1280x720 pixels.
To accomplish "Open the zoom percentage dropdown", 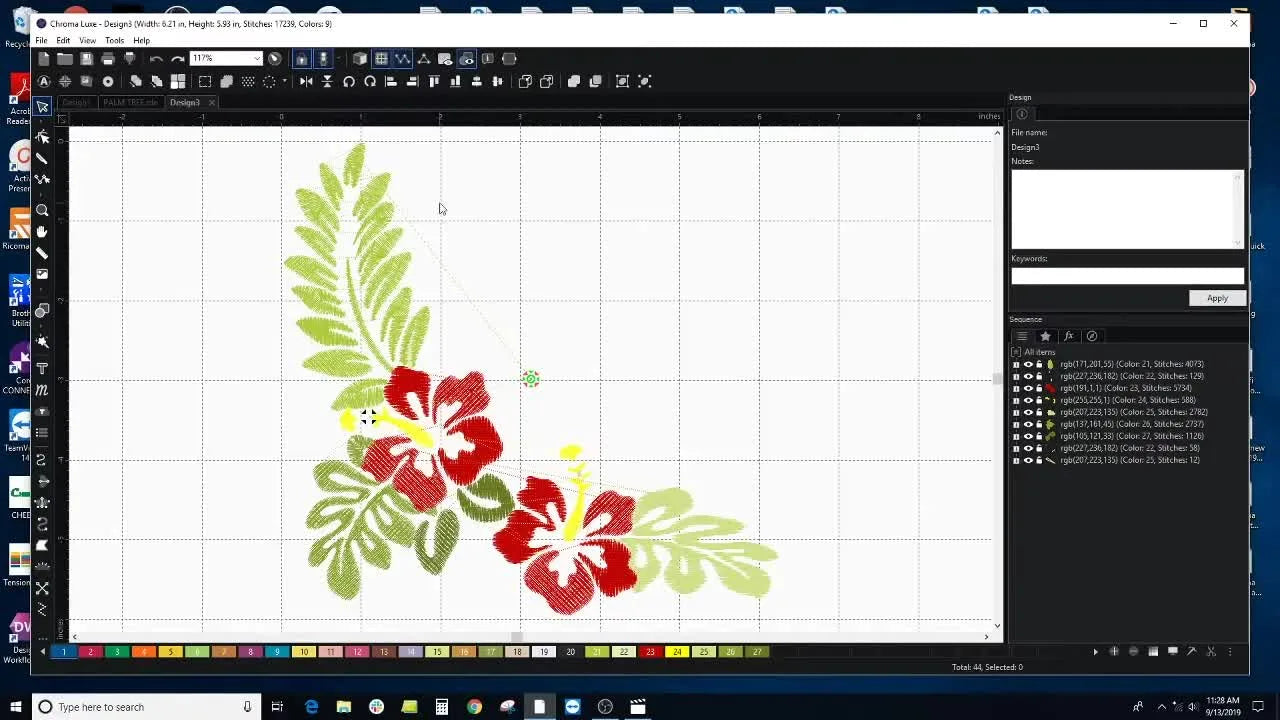I will click(x=257, y=58).
